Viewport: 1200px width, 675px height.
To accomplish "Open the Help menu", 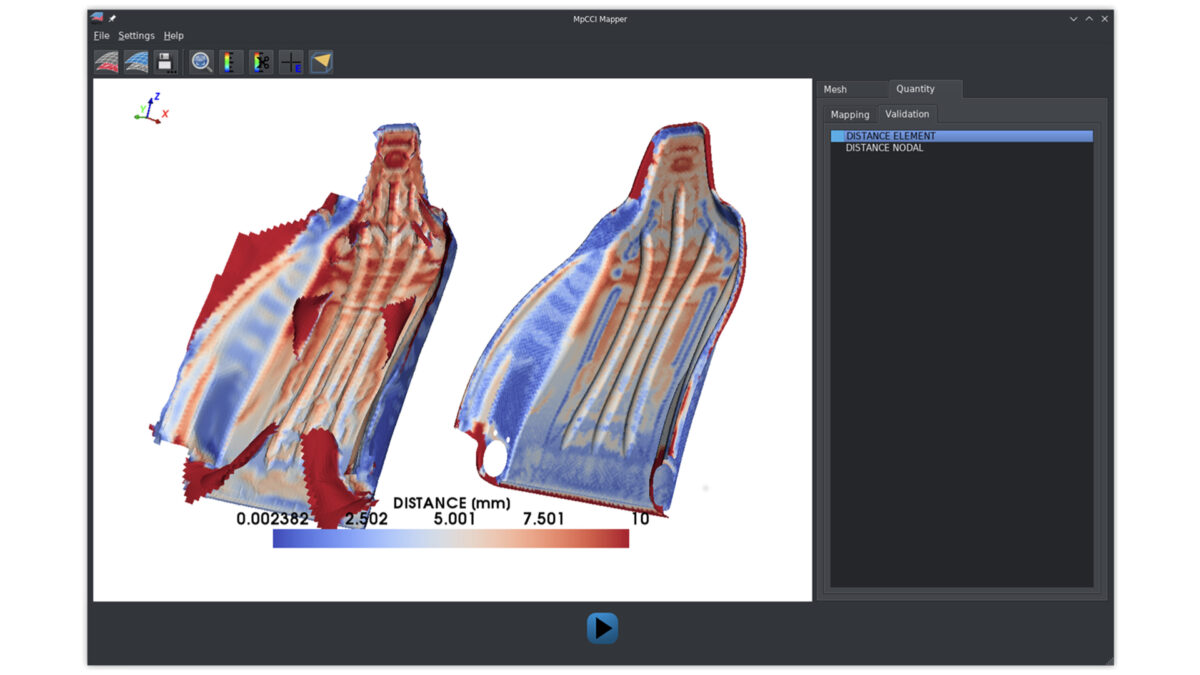I will [173, 35].
